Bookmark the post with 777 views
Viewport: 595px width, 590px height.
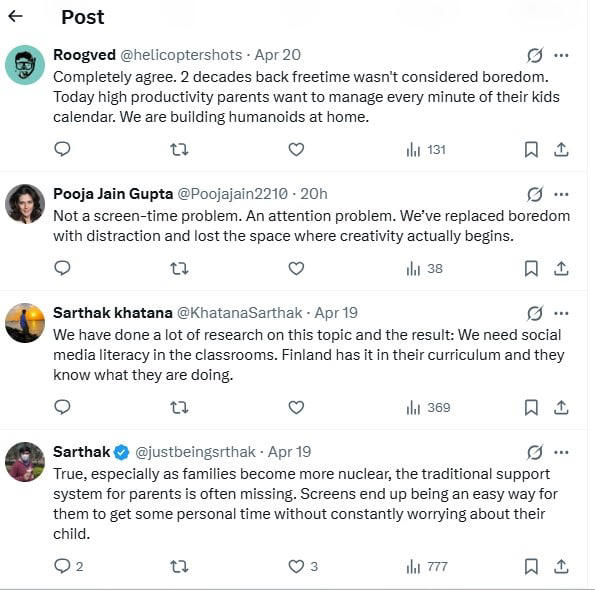(x=531, y=566)
